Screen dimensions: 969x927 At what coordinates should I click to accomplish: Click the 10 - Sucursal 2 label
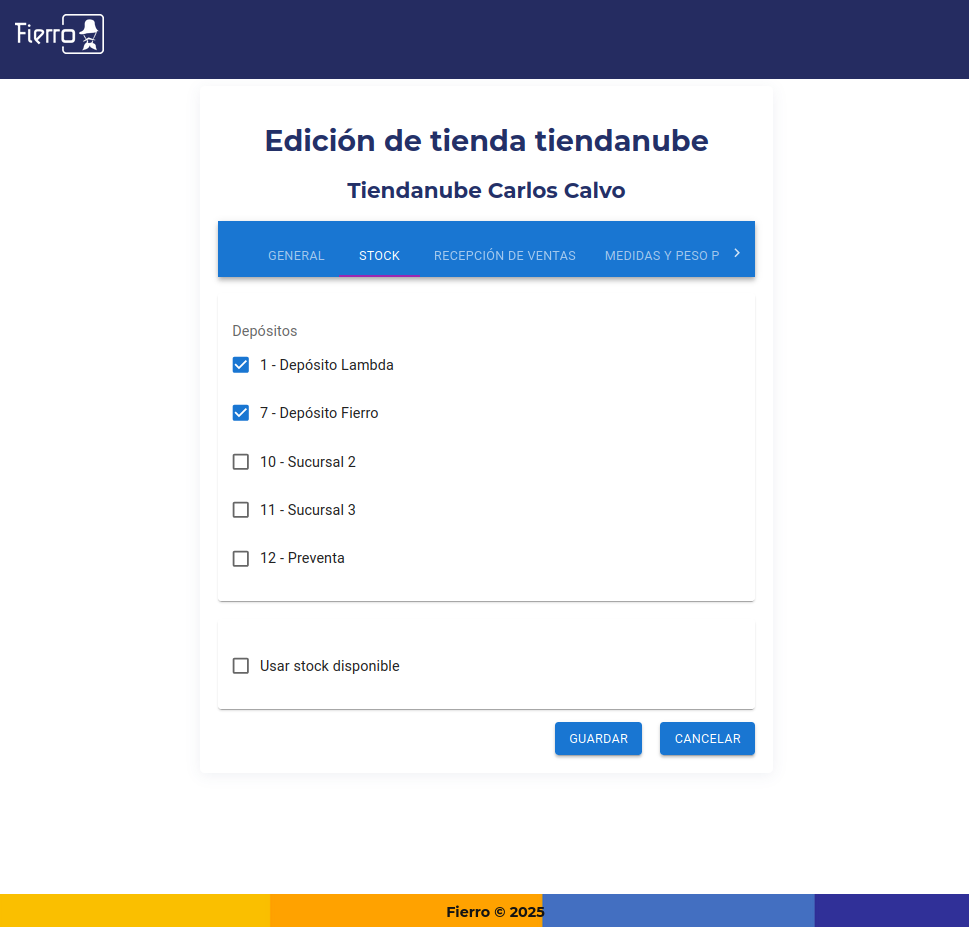[308, 462]
